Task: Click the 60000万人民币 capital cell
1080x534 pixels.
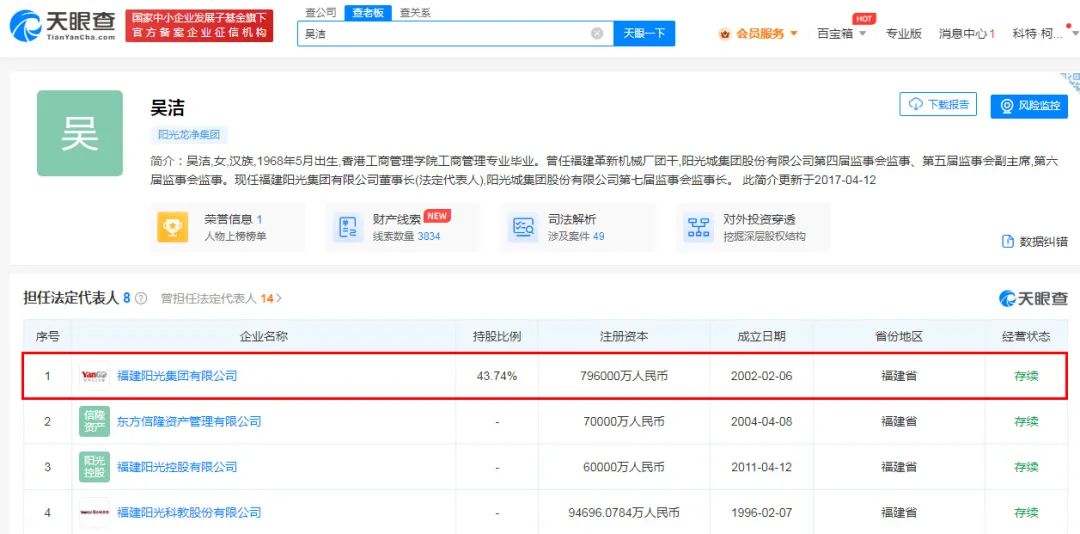Action: point(624,467)
